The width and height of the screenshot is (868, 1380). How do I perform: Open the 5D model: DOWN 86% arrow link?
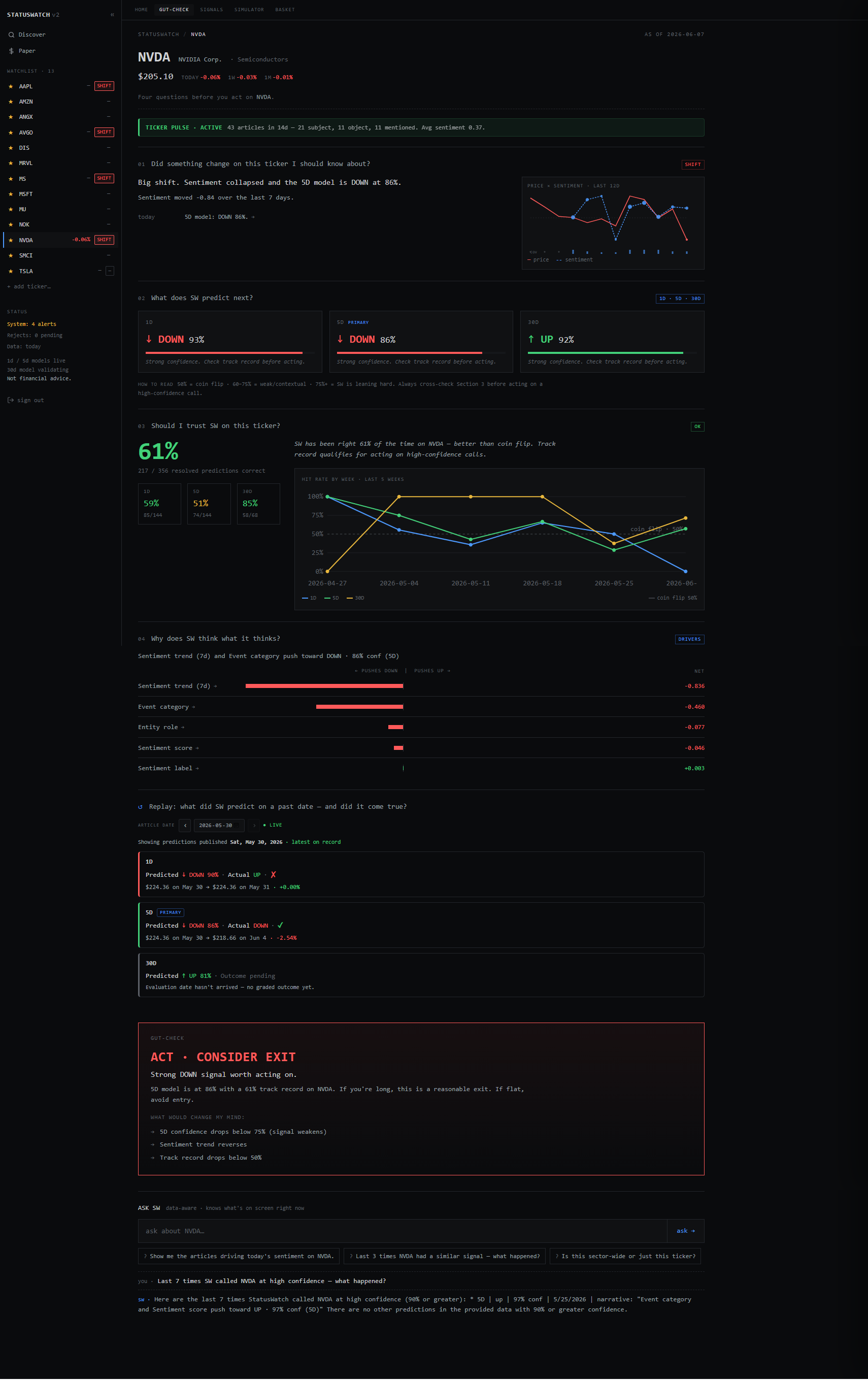pos(219,217)
